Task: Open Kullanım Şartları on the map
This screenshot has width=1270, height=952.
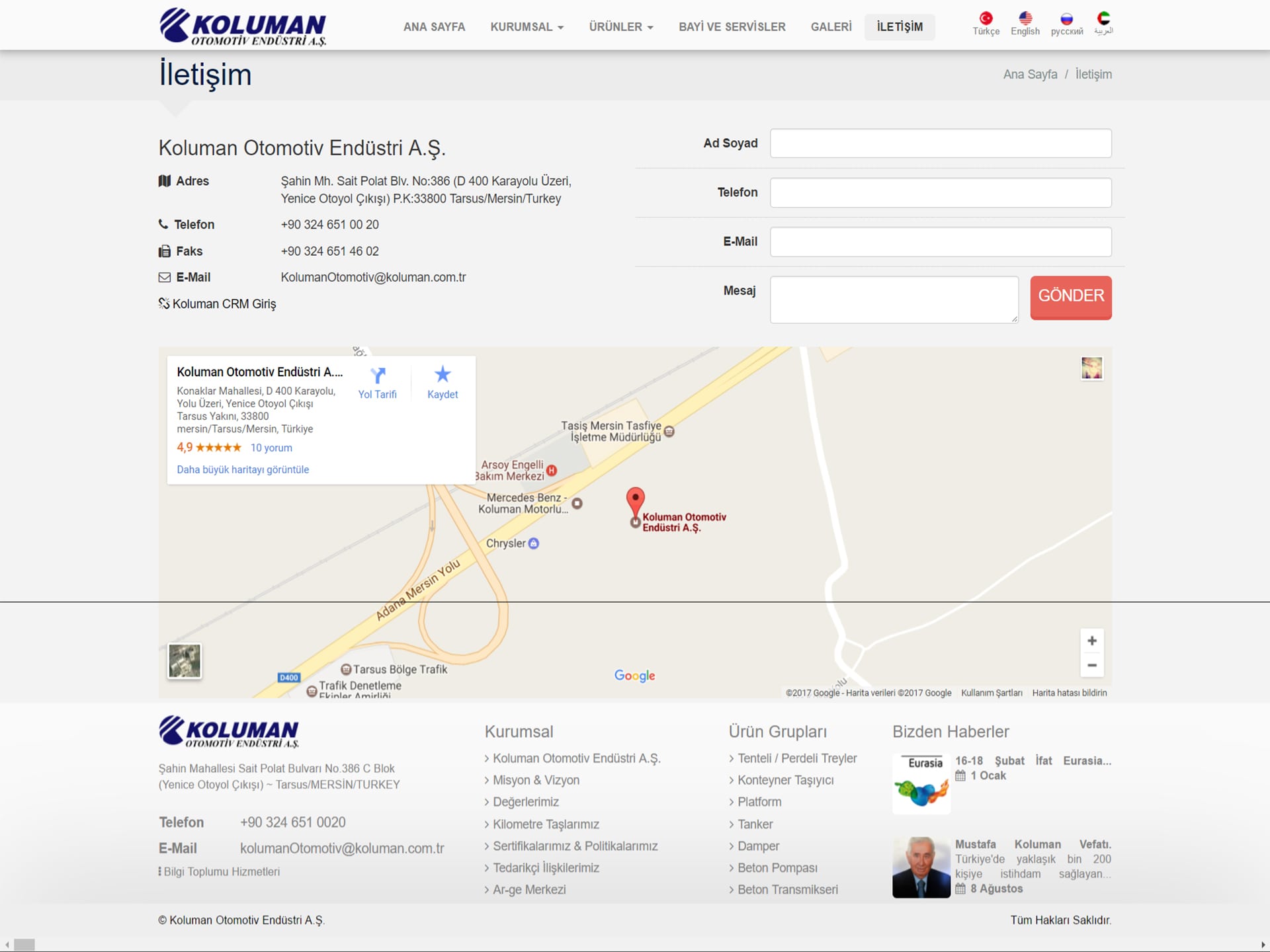Action: pyautogui.click(x=992, y=693)
